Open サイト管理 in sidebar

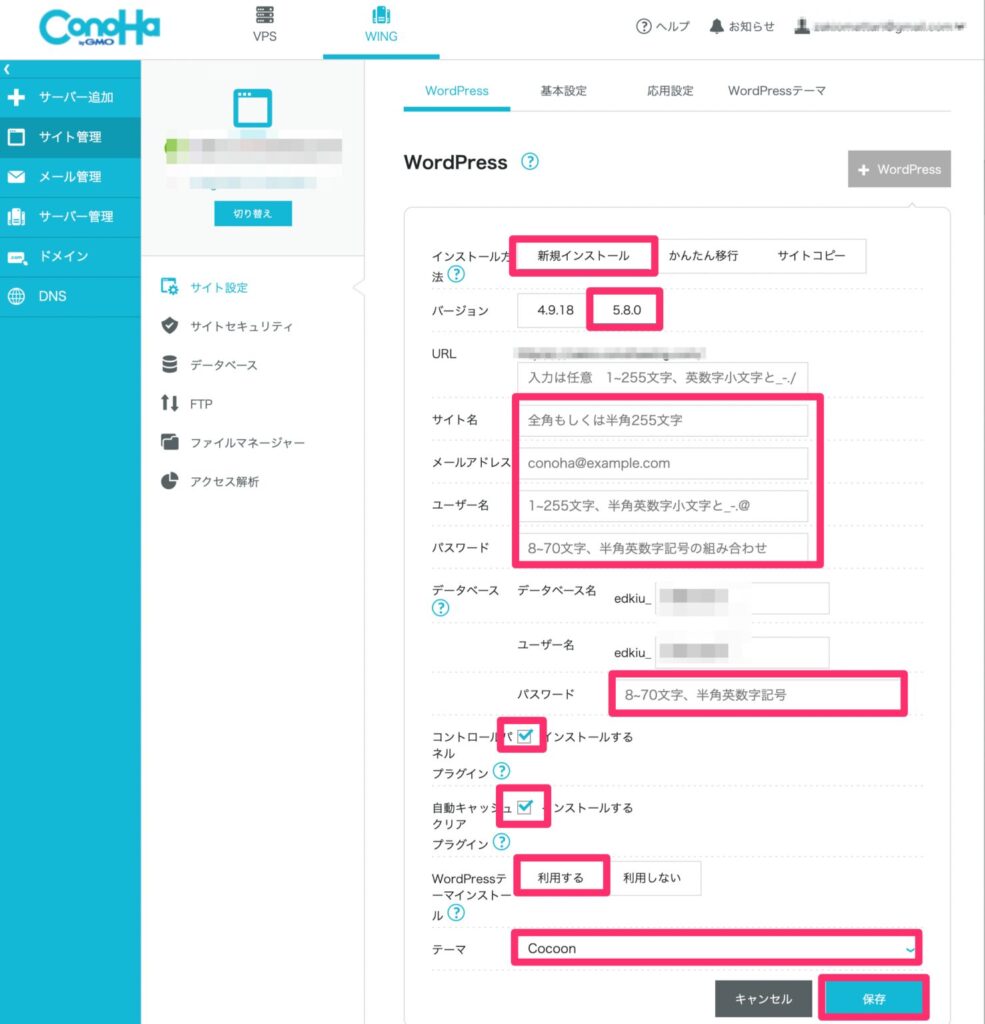pyautogui.click(x=70, y=137)
